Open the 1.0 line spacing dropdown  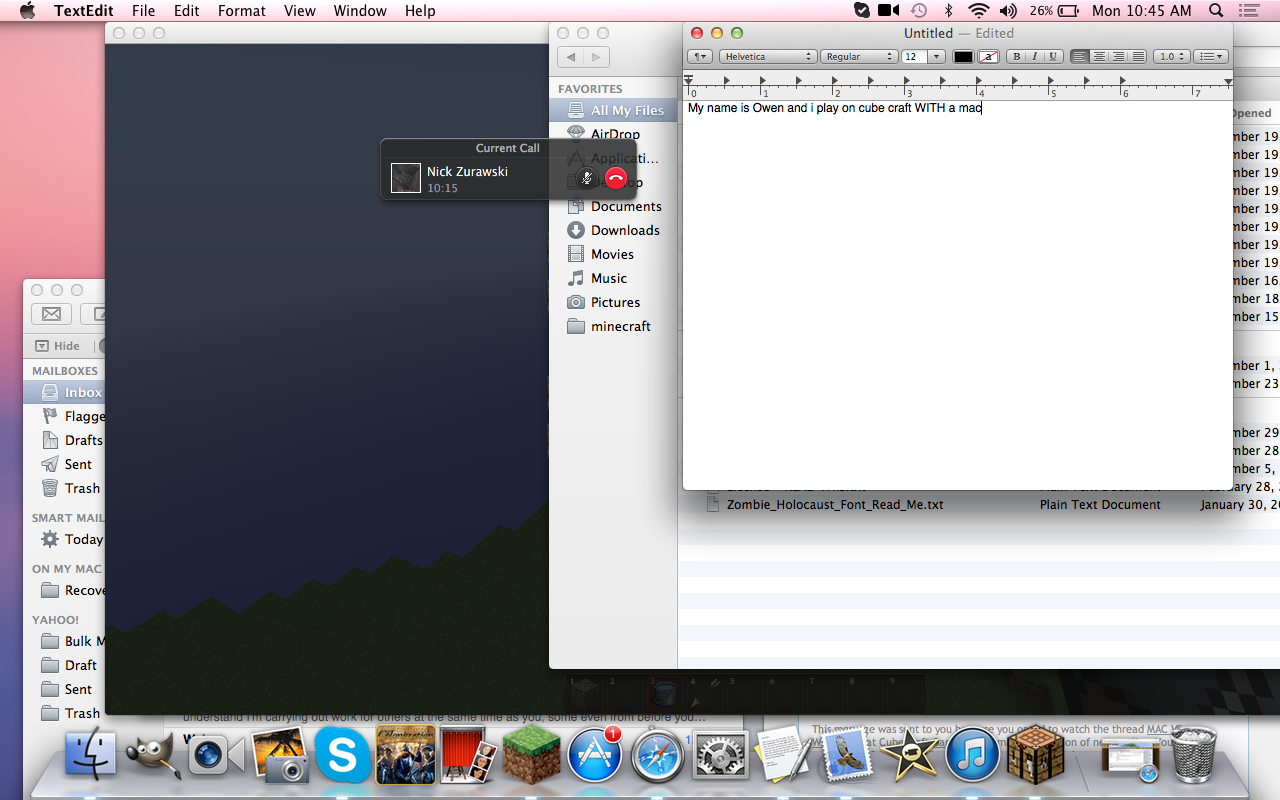[x=1172, y=57]
